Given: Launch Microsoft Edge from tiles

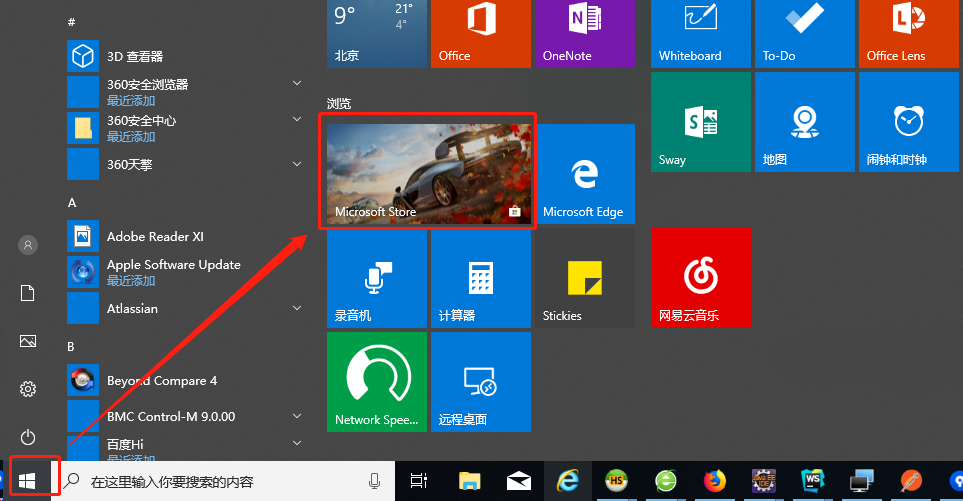Looking at the screenshot, I should (x=584, y=174).
